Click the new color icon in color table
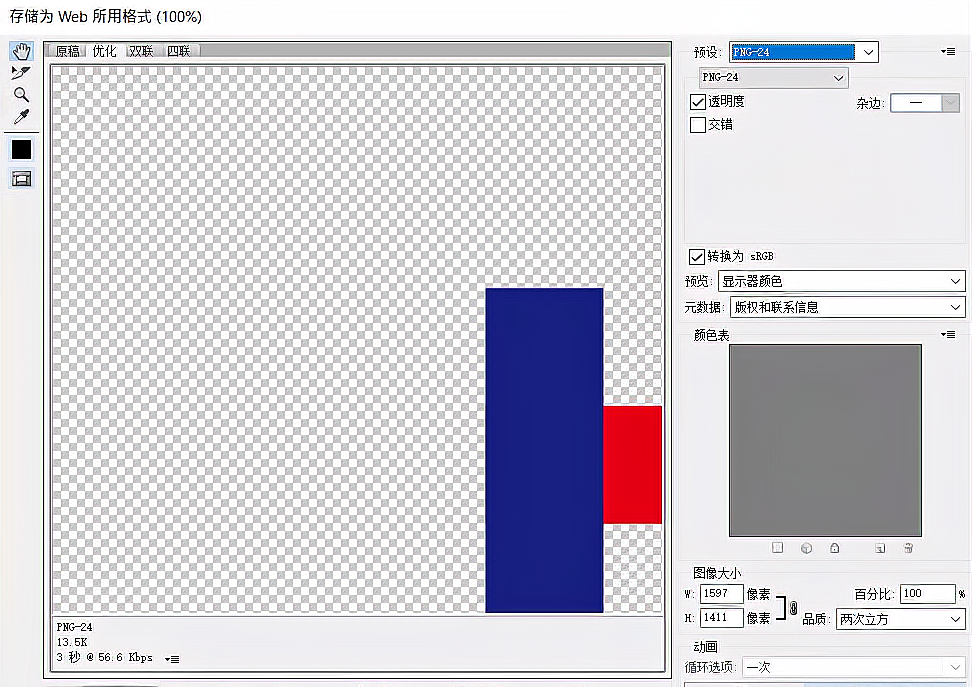 [880, 547]
